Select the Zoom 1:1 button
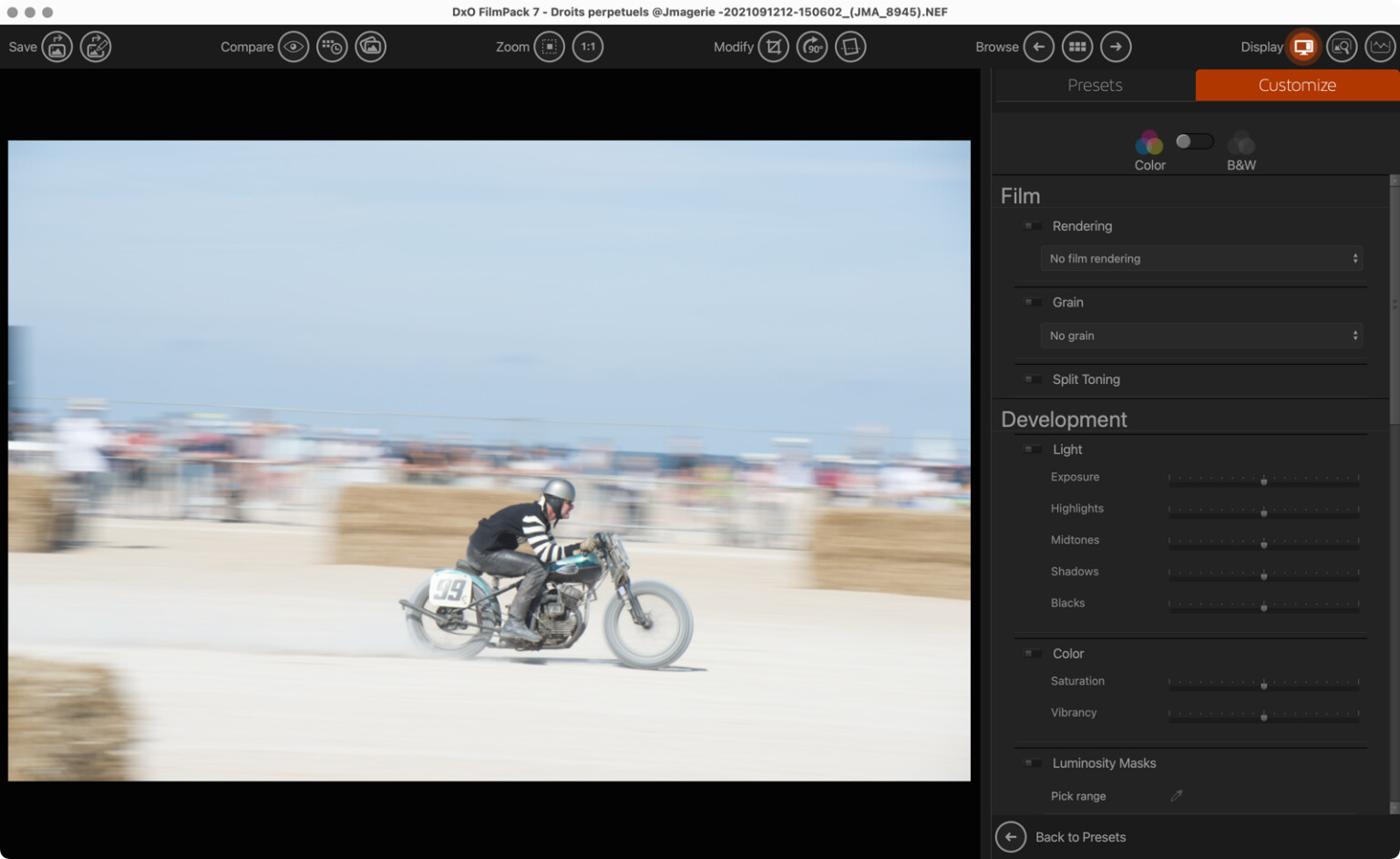The height and width of the screenshot is (859, 1400). [x=588, y=47]
